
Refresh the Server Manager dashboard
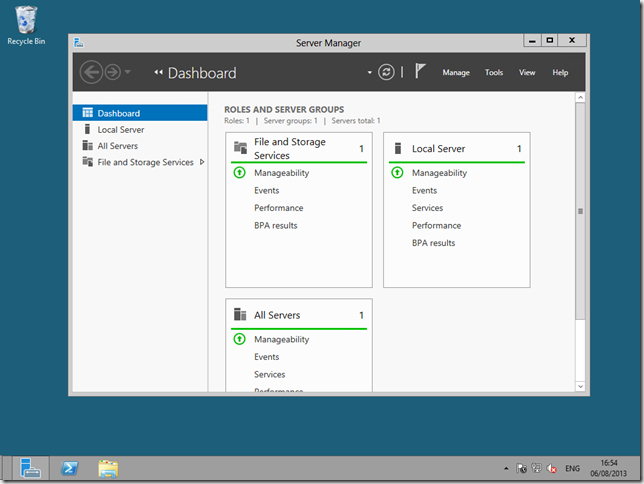(386, 72)
